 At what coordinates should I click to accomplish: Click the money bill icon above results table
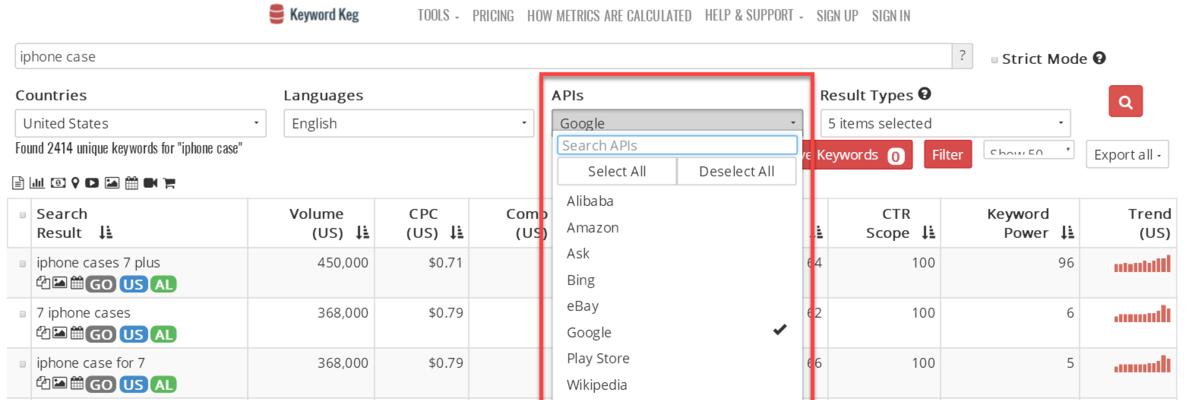[x=58, y=183]
